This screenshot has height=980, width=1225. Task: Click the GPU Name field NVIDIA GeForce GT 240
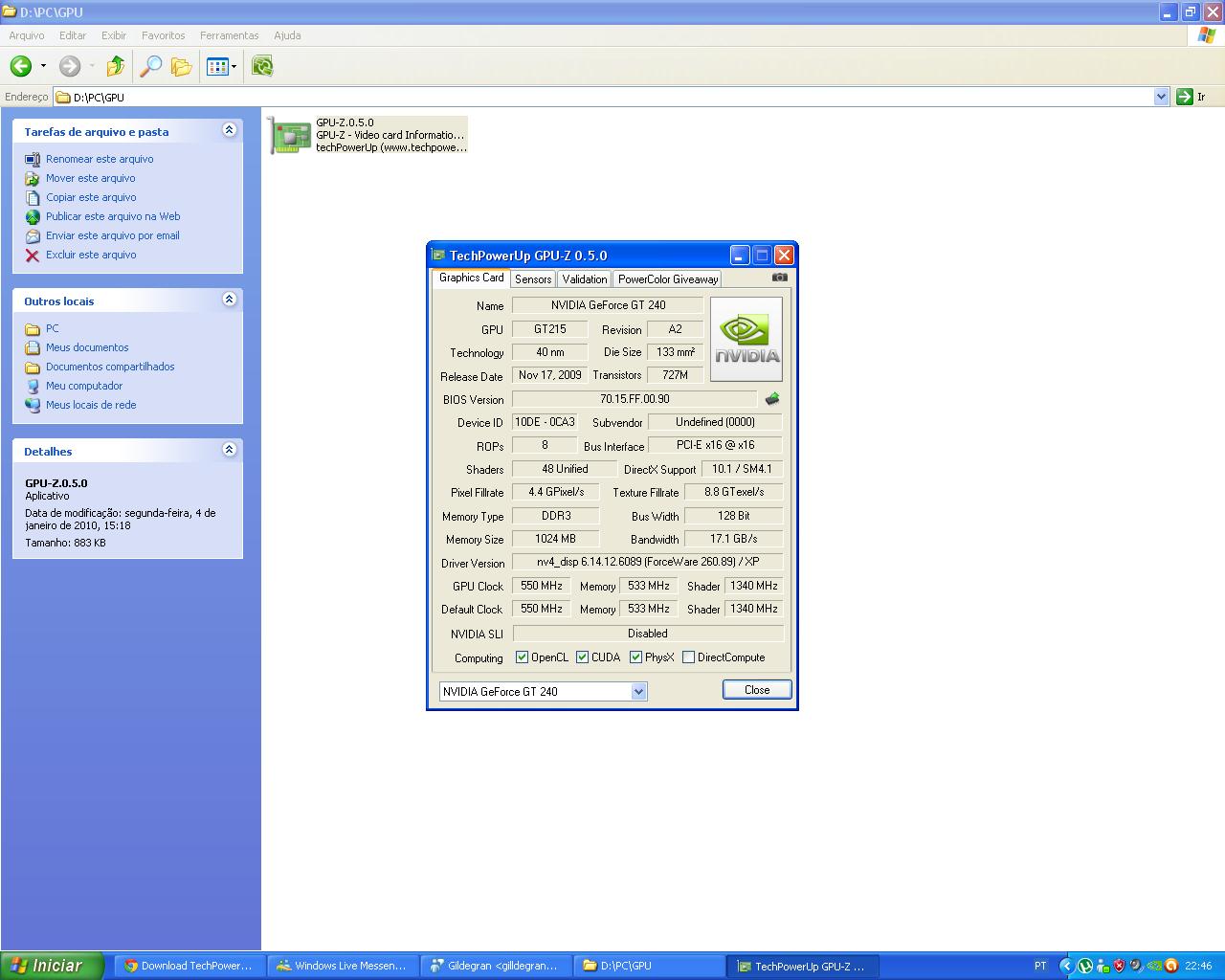[608, 305]
